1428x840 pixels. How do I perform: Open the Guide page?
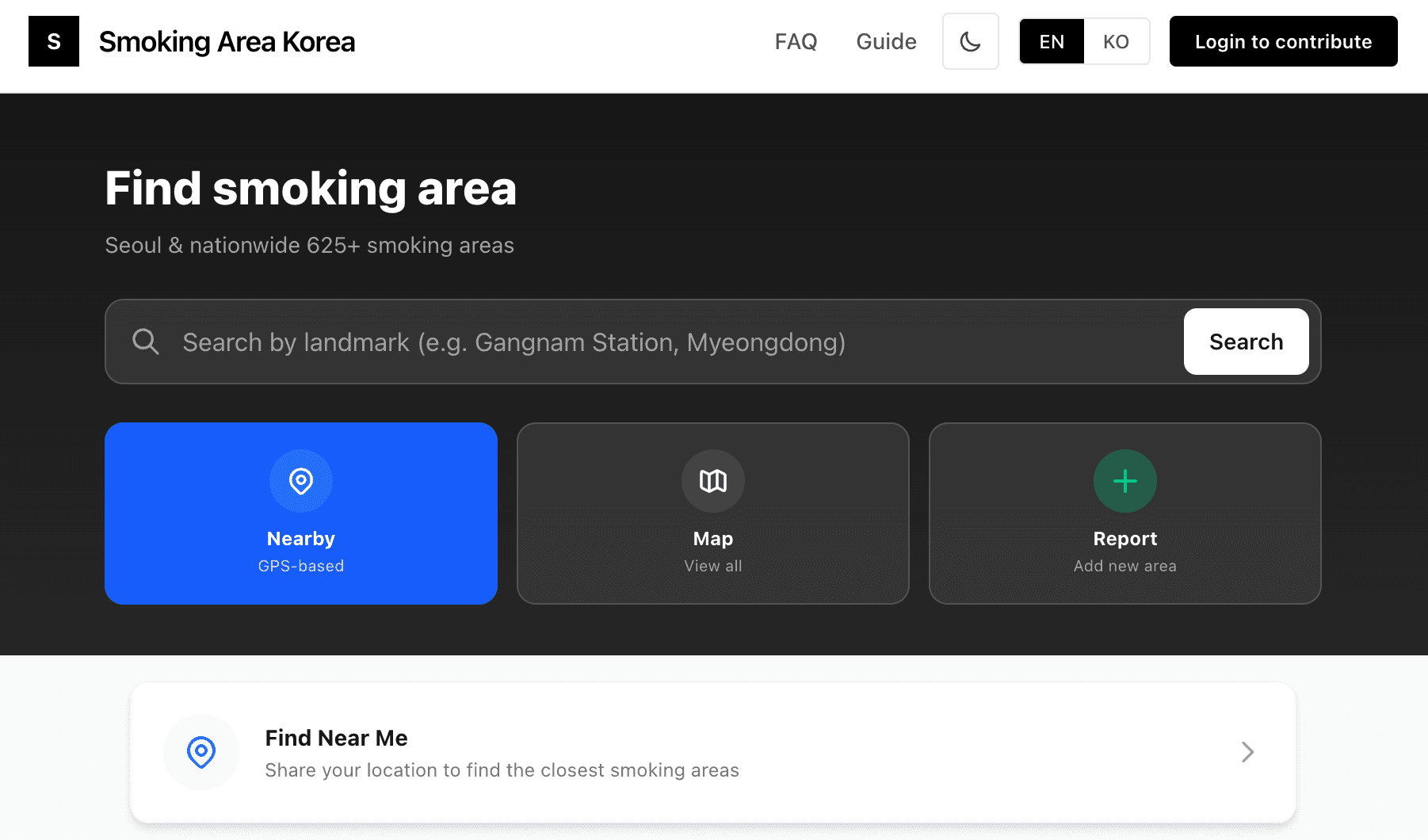[x=885, y=41]
